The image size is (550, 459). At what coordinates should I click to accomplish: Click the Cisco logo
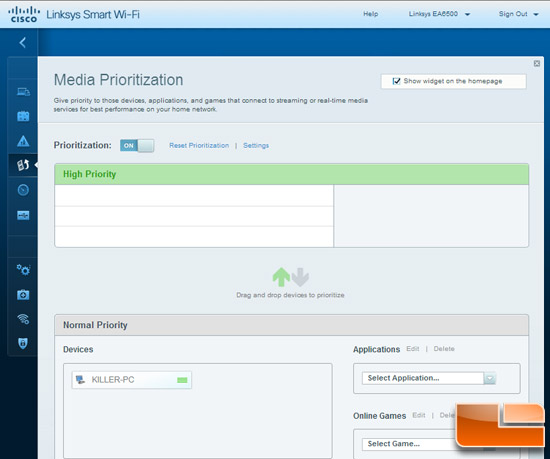[x=24, y=14]
